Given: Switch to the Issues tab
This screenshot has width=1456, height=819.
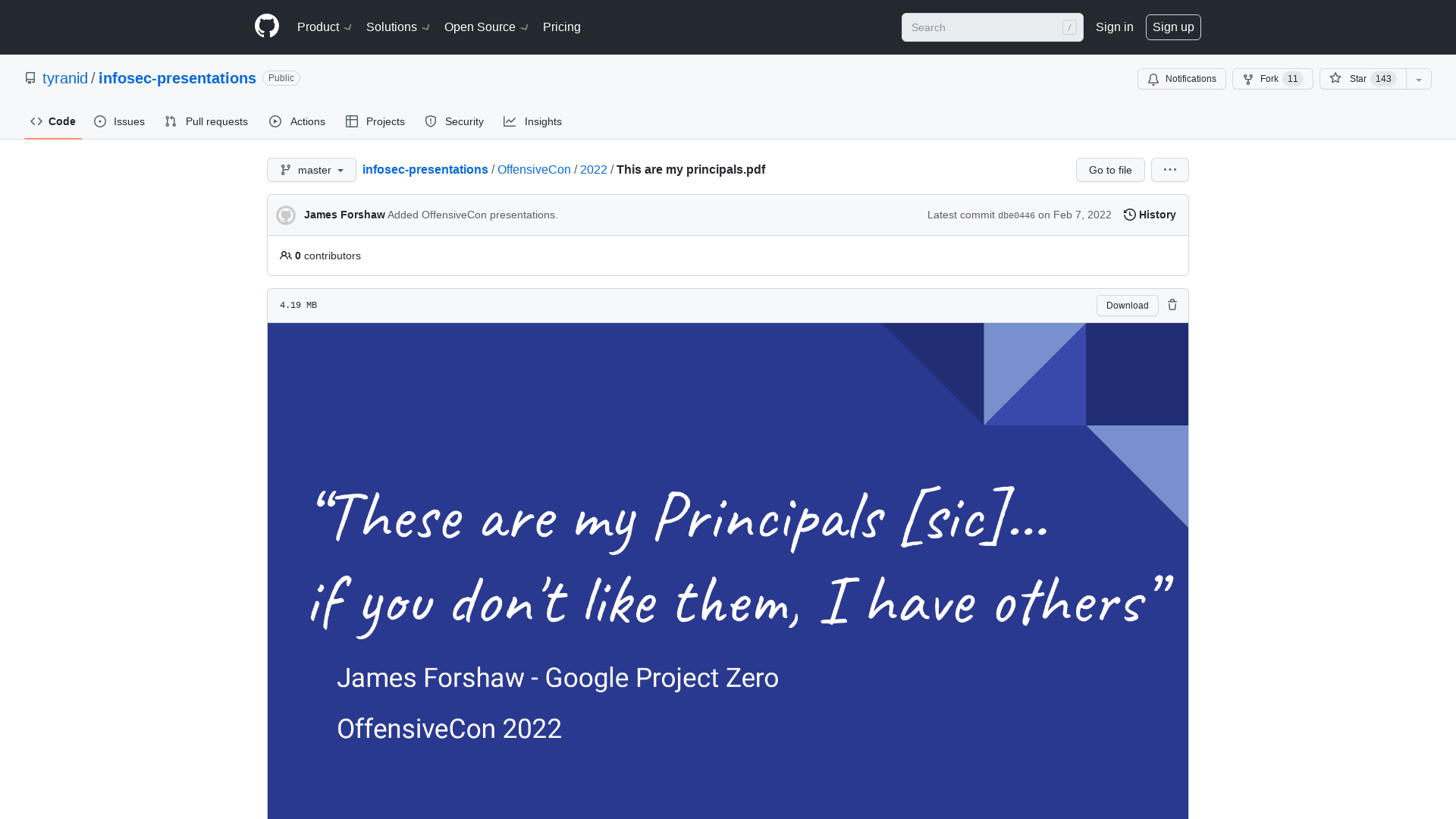Looking at the screenshot, I should [x=119, y=121].
